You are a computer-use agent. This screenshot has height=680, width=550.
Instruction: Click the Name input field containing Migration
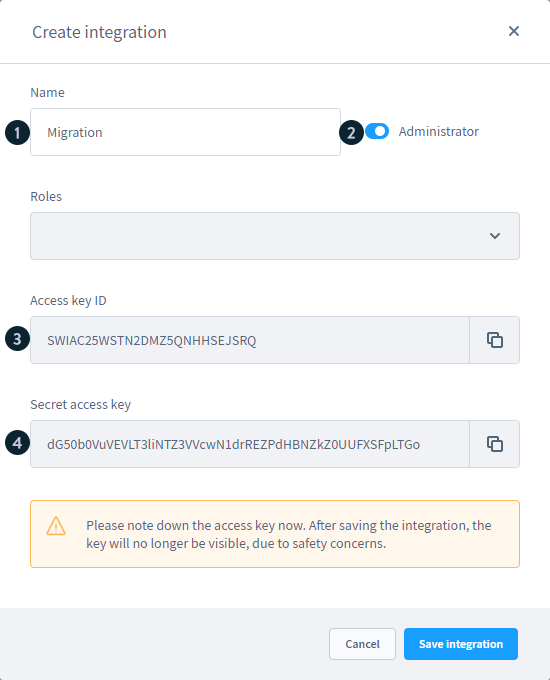pyautogui.click(x=185, y=132)
